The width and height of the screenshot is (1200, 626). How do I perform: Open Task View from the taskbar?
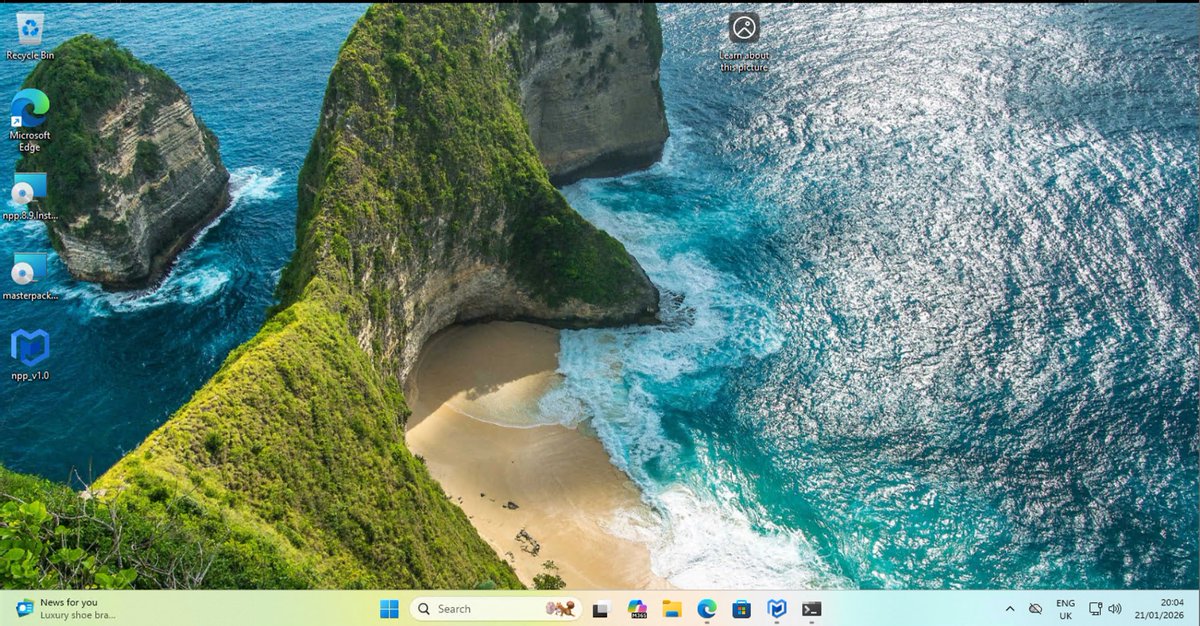601,609
